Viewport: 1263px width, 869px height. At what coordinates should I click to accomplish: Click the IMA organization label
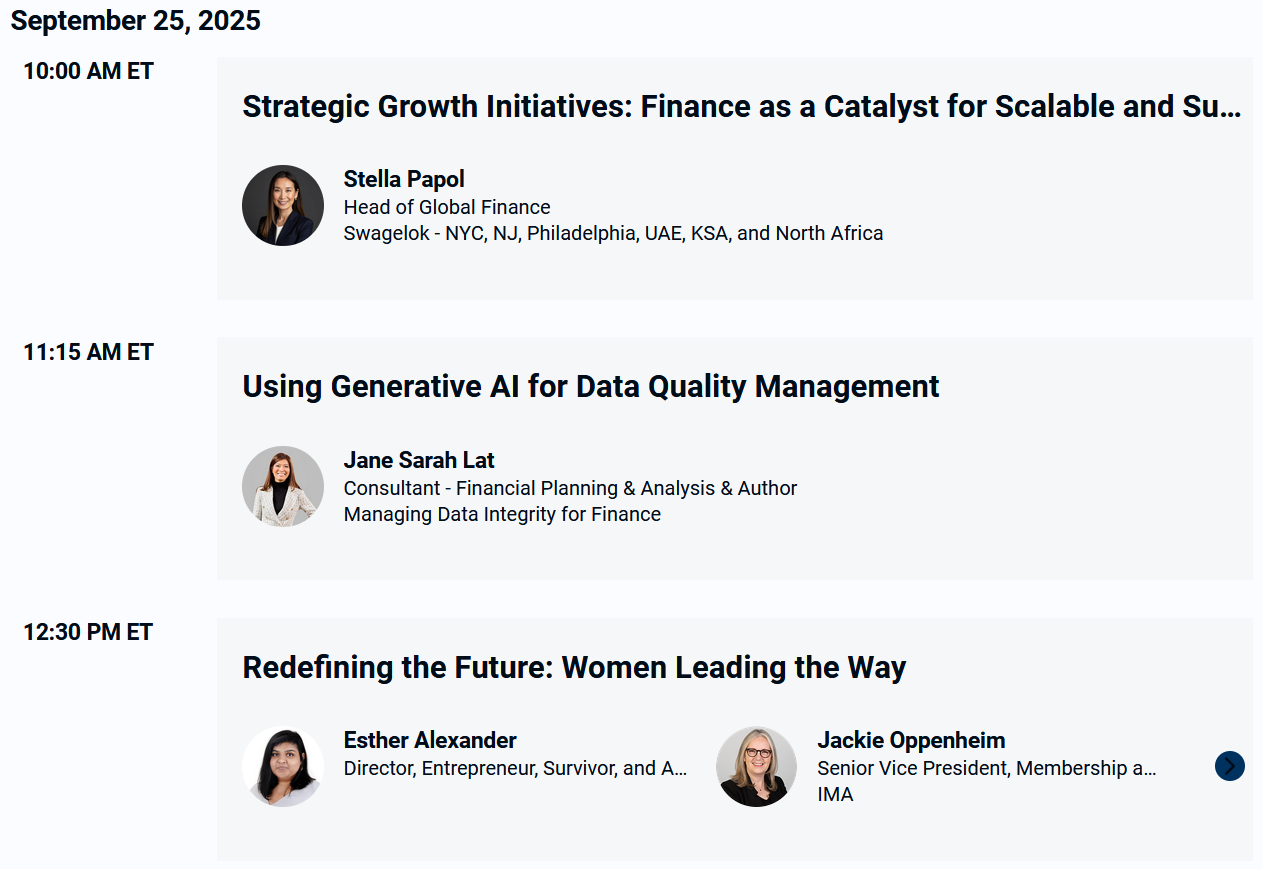(835, 794)
